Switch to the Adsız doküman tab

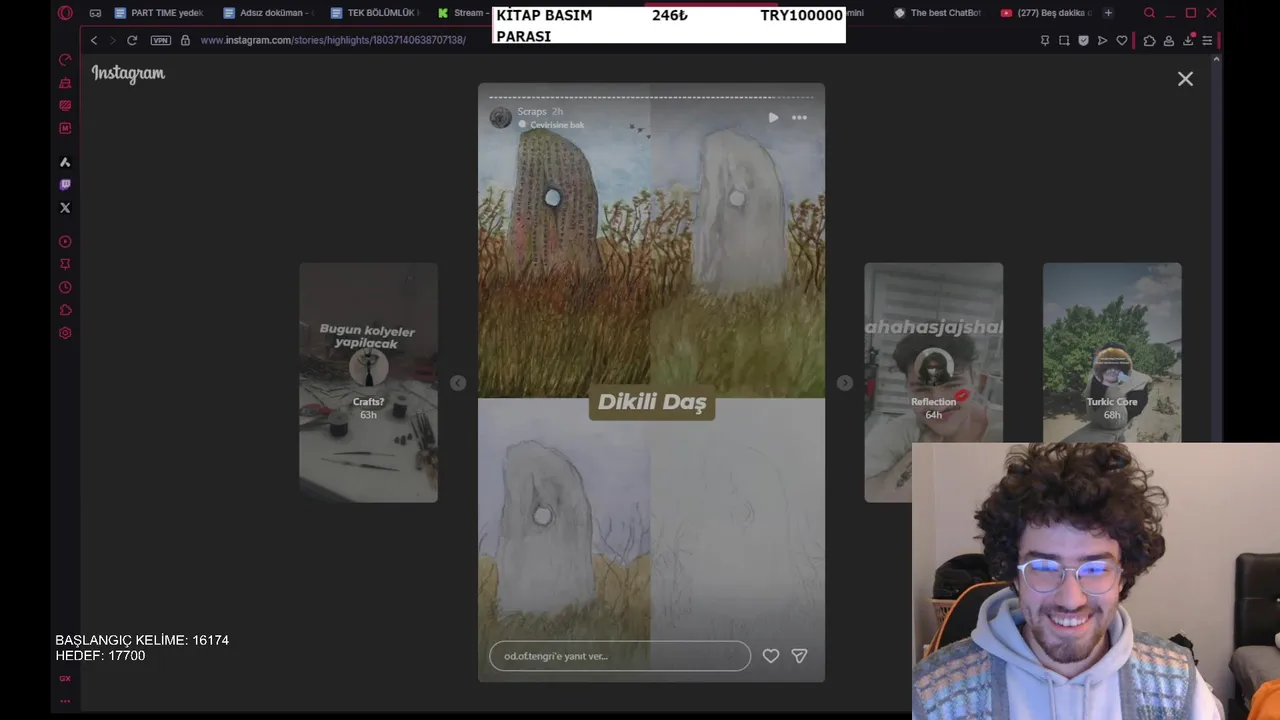coord(270,13)
